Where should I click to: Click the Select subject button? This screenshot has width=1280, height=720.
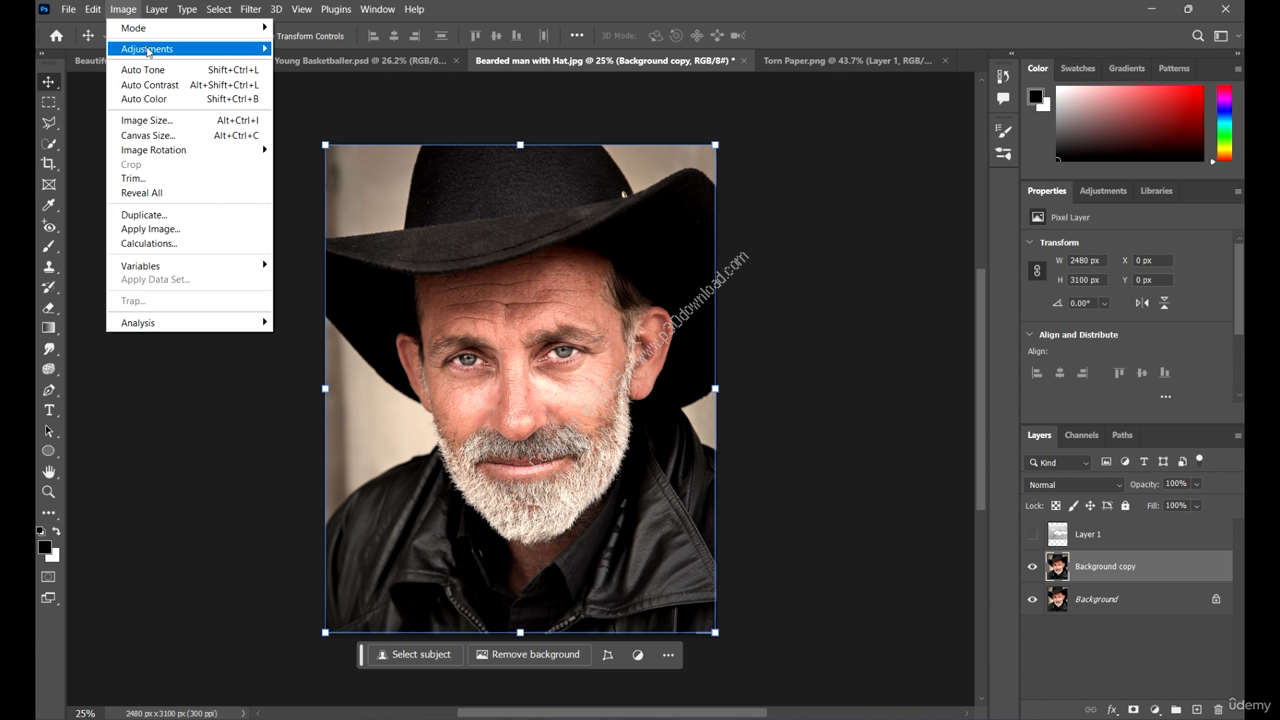(413, 655)
